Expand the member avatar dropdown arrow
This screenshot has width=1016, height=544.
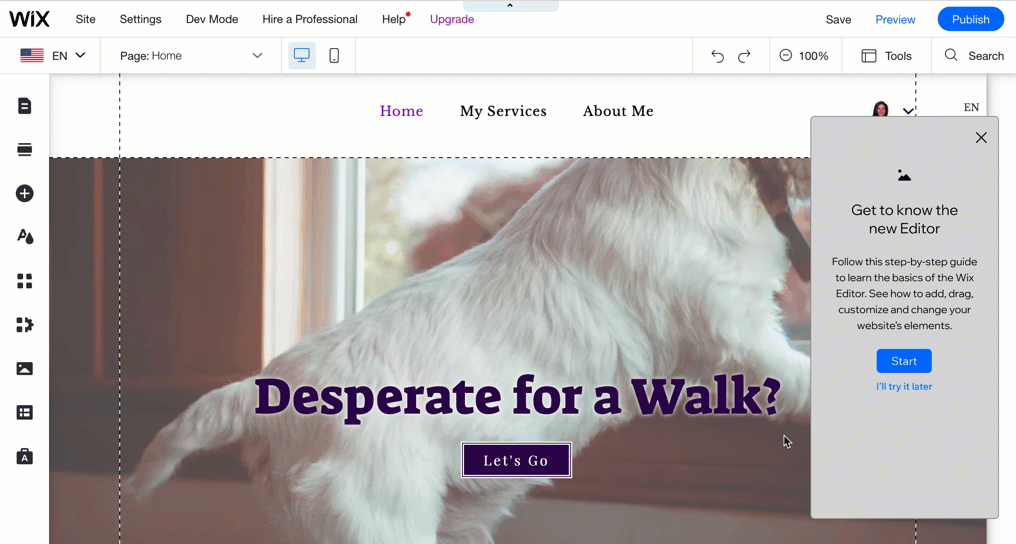[908, 111]
